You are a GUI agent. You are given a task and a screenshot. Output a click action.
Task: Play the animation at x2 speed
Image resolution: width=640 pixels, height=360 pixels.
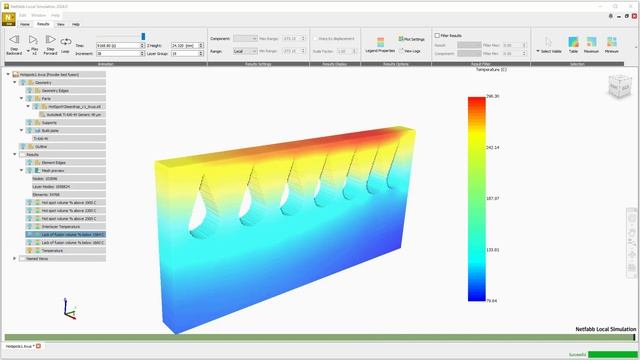click(x=33, y=44)
